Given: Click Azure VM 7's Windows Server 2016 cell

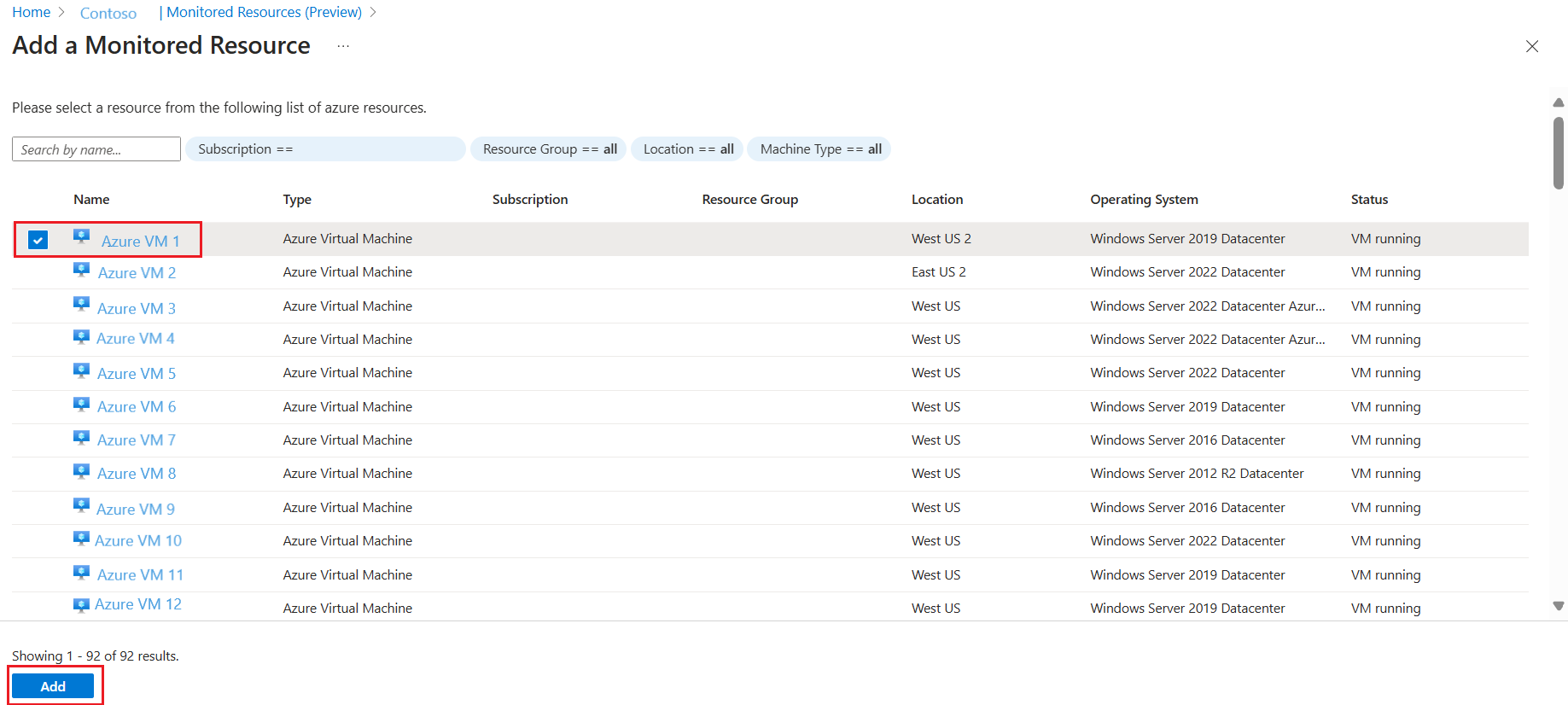Looking at the screenshot, I should pyautogui.click(x=1188, y=440).
